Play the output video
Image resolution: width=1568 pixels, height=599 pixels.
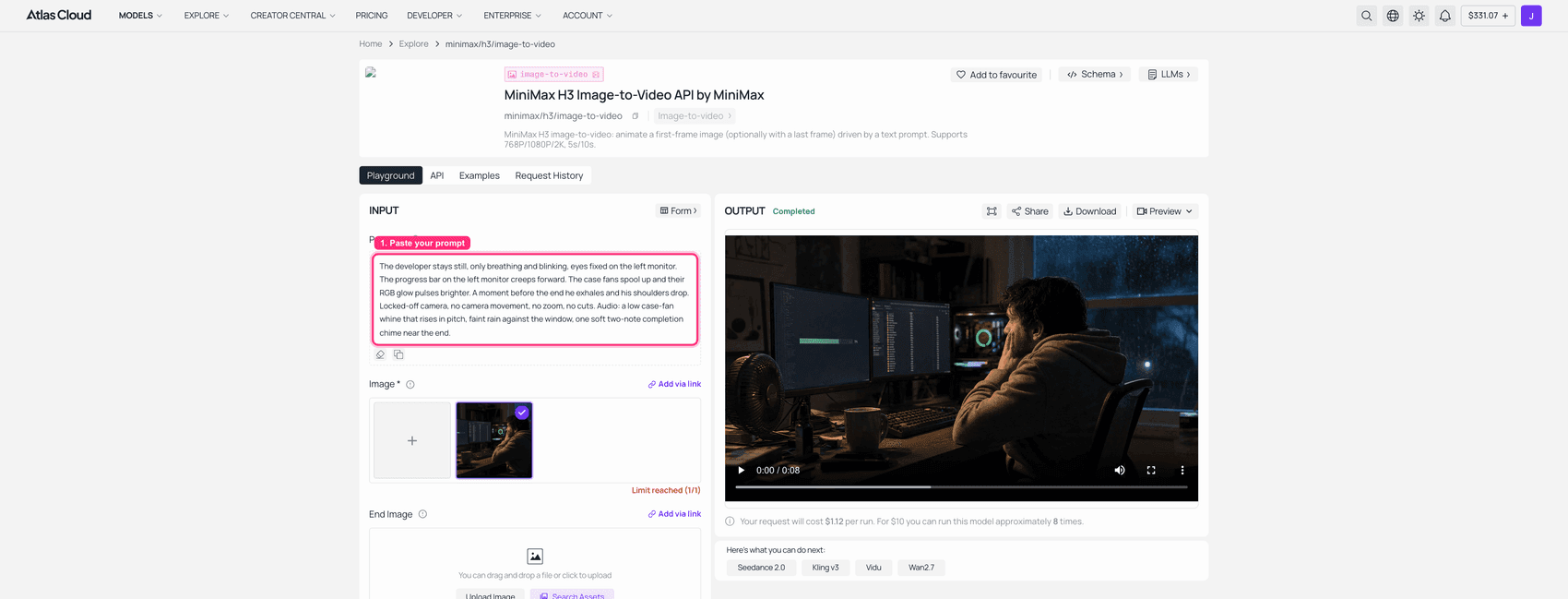(741, 470)
